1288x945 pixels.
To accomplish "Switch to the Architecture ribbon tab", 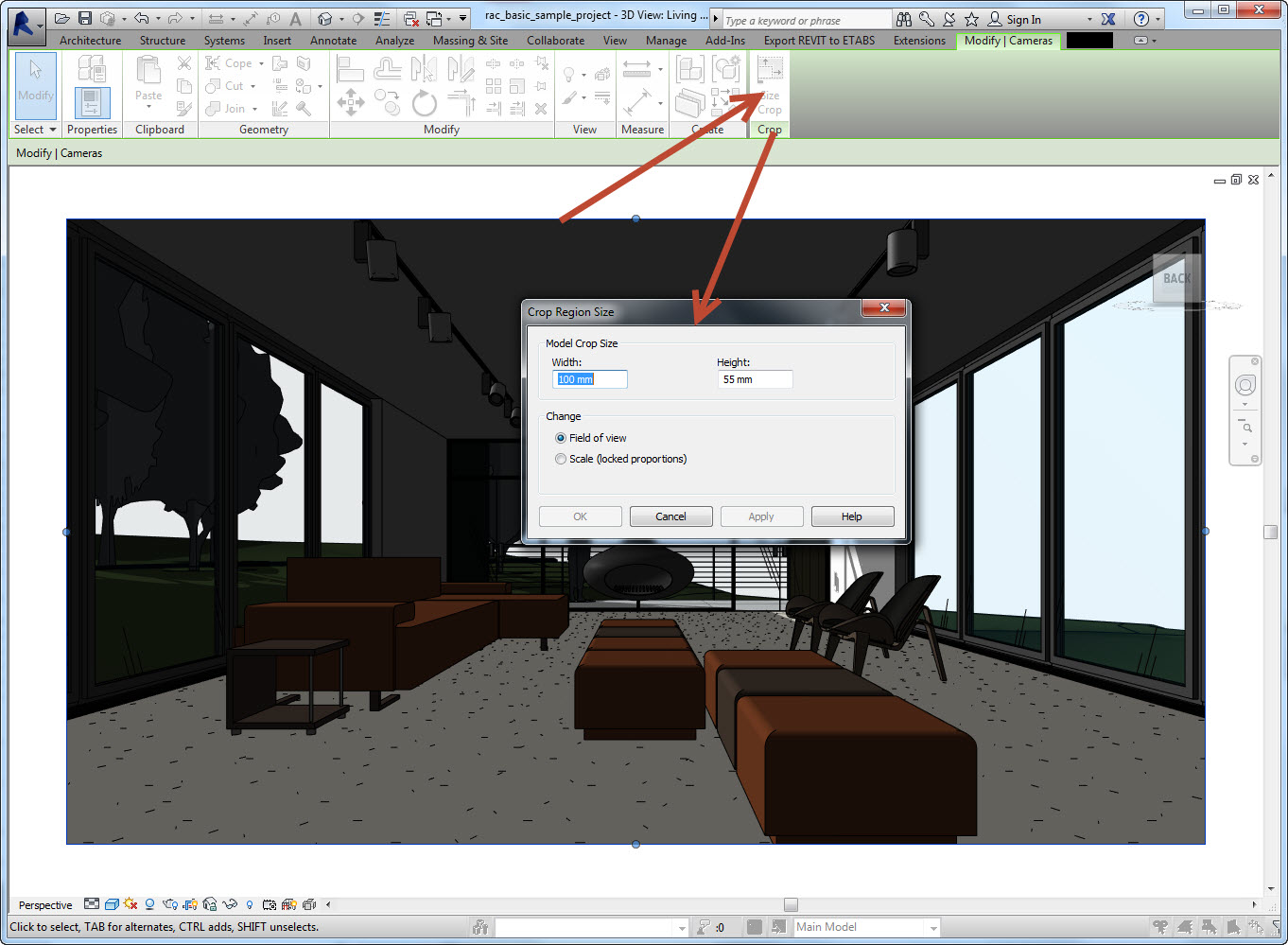I will (90, 40).
